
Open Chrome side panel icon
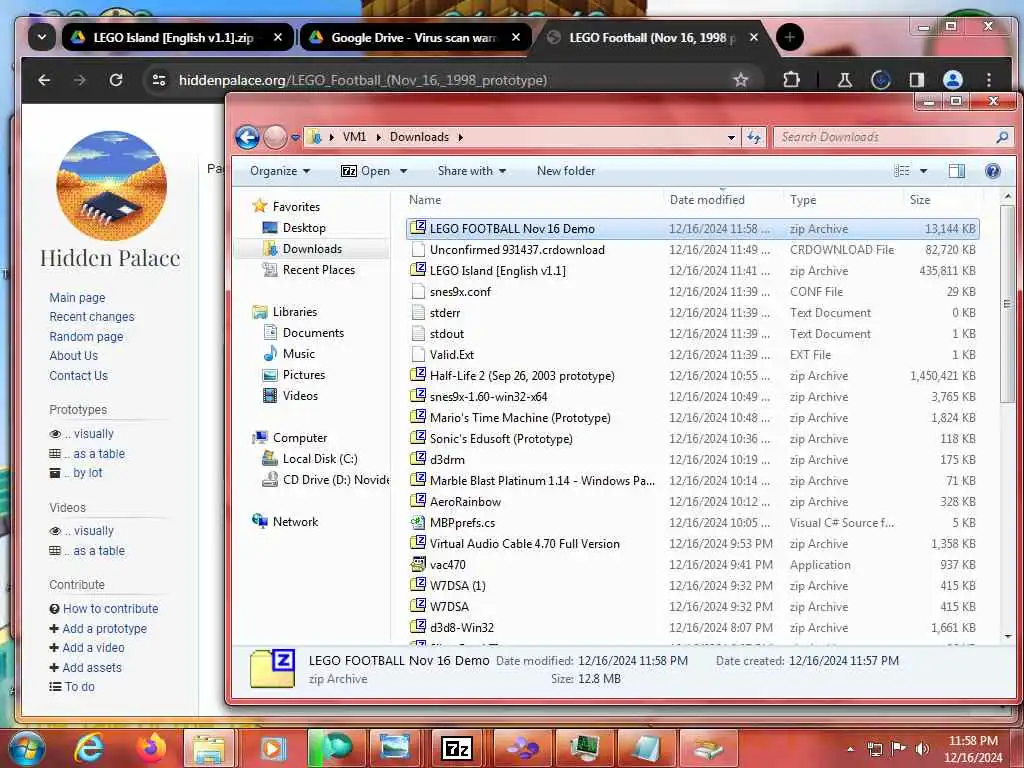[917, 80]
